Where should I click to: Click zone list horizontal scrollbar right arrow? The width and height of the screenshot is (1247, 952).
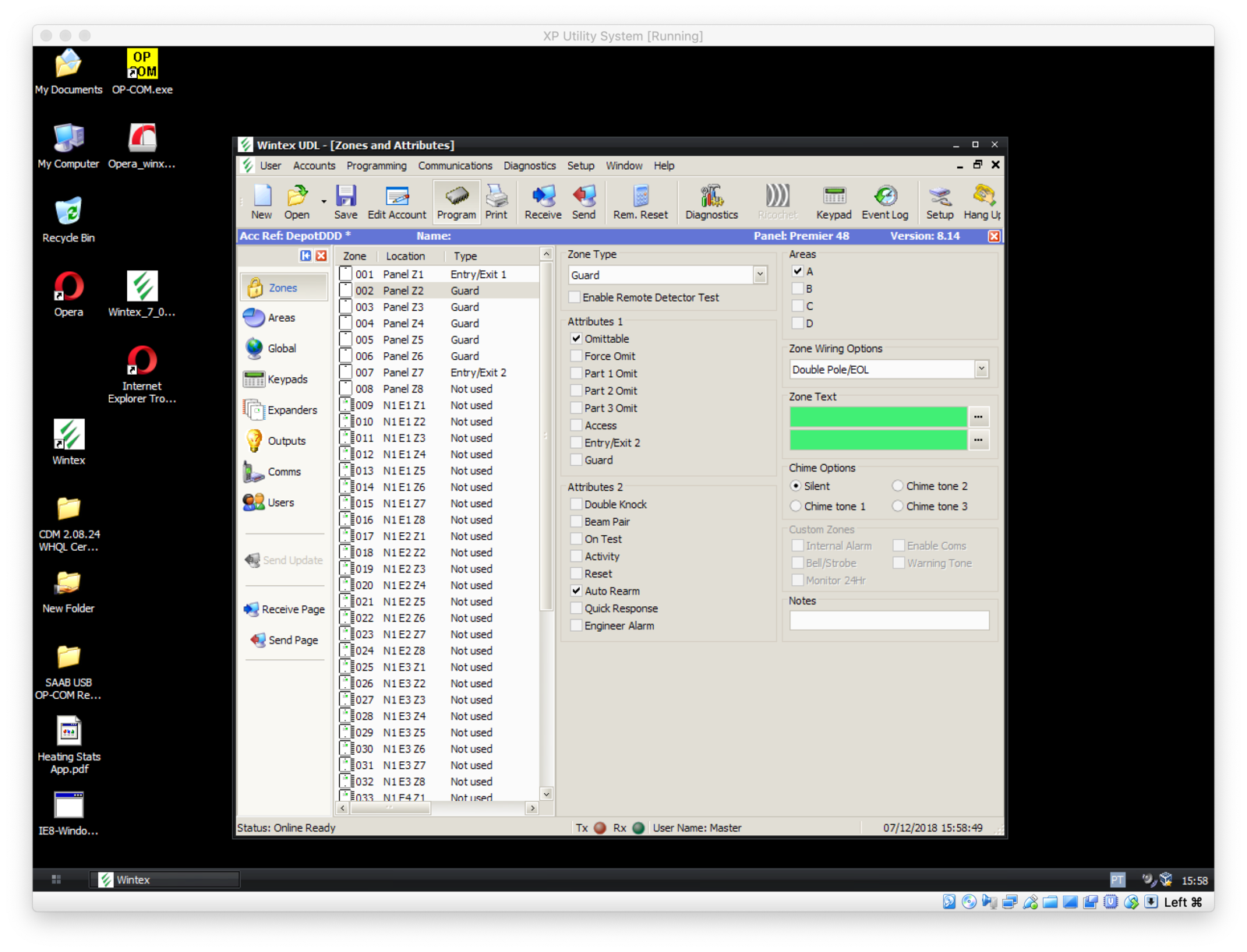pyautogui.click(x=532, y=809)
